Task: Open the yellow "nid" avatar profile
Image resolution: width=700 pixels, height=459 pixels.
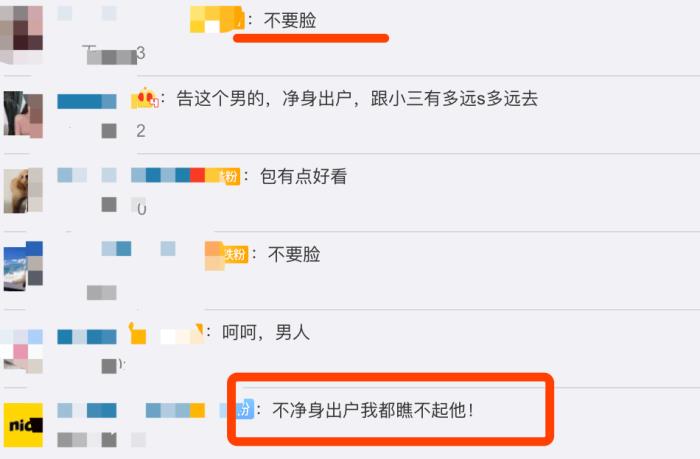Action: 23,425
